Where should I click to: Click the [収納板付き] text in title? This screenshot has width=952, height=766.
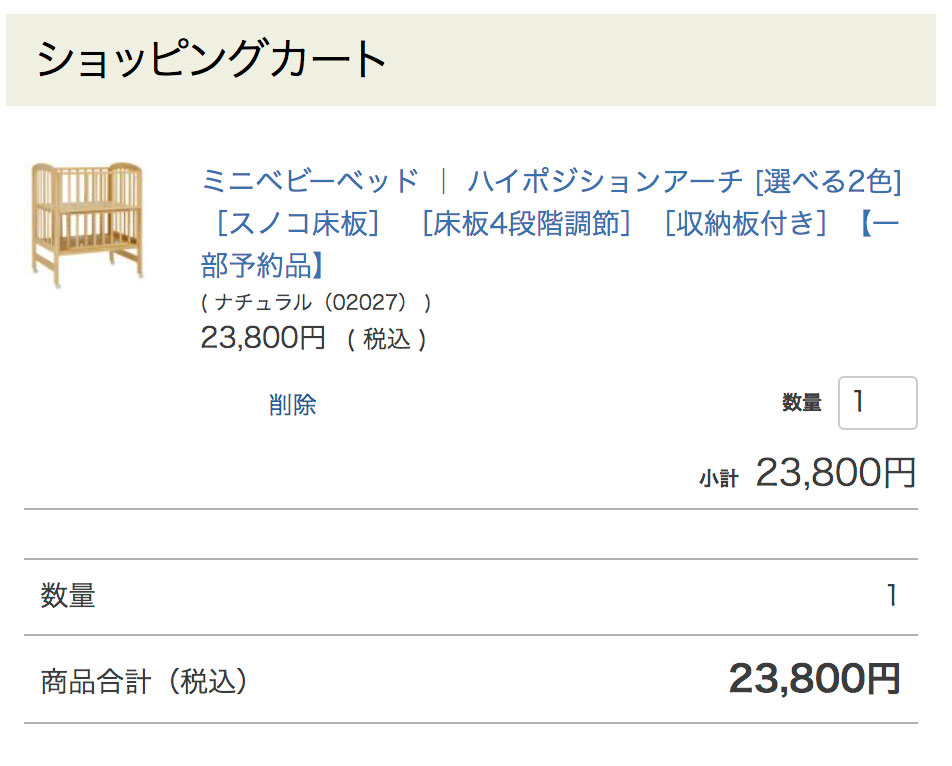click(746, 223)
